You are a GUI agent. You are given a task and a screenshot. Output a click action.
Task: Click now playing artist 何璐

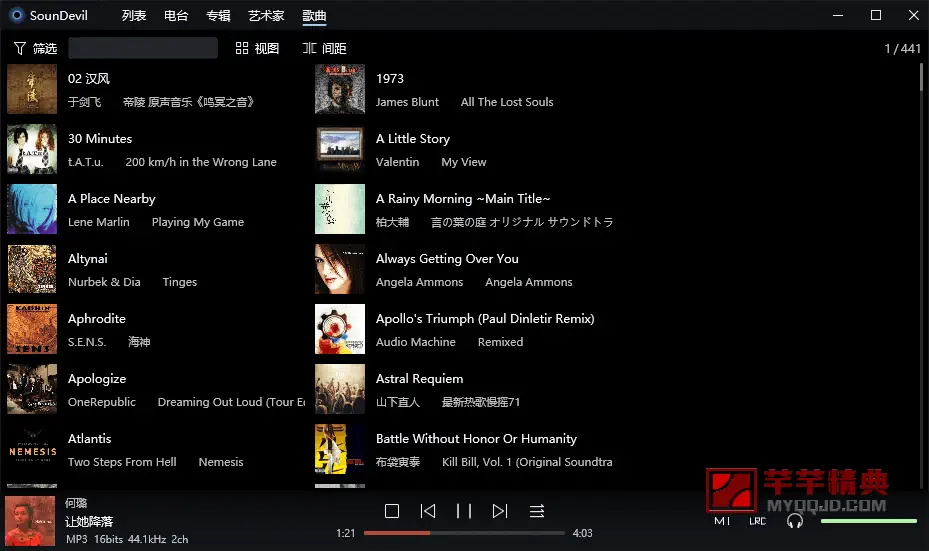tap(76, 503)
